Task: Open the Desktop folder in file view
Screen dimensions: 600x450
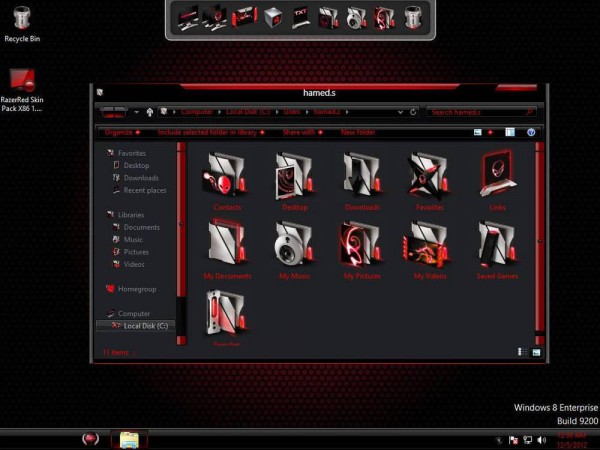Action: 295,181
